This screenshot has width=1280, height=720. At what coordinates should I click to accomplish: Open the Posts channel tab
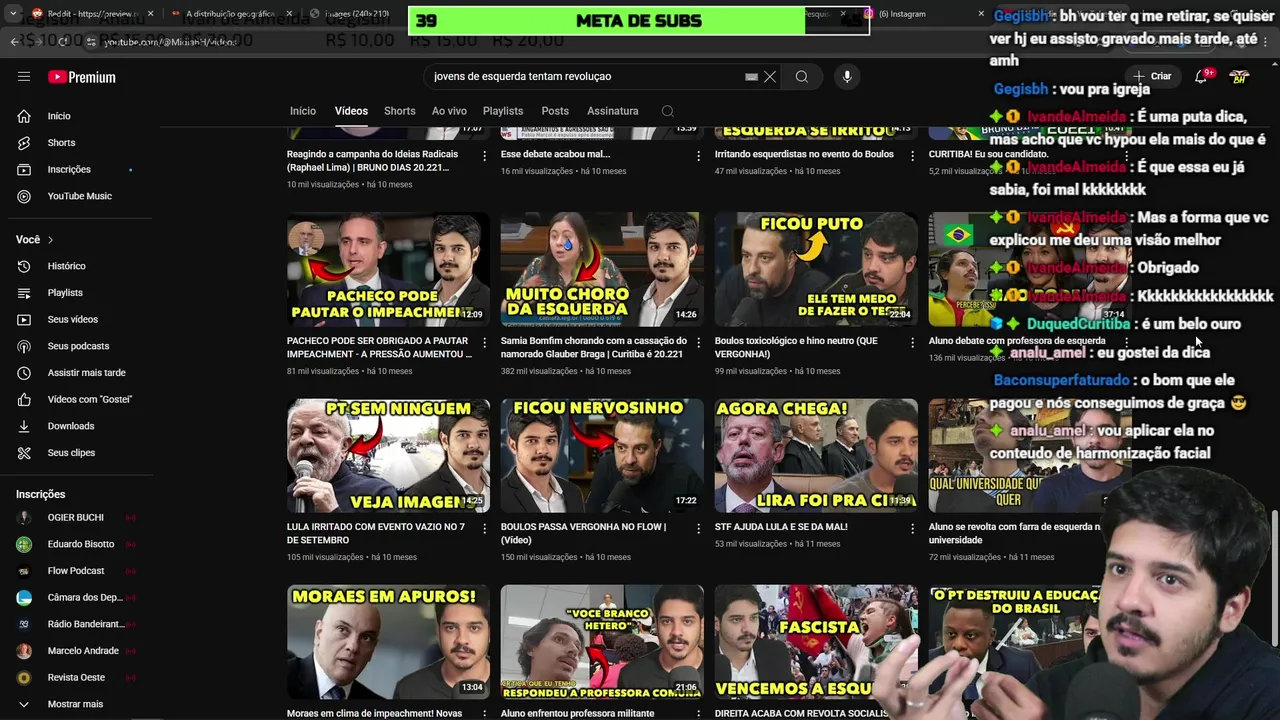555,111
